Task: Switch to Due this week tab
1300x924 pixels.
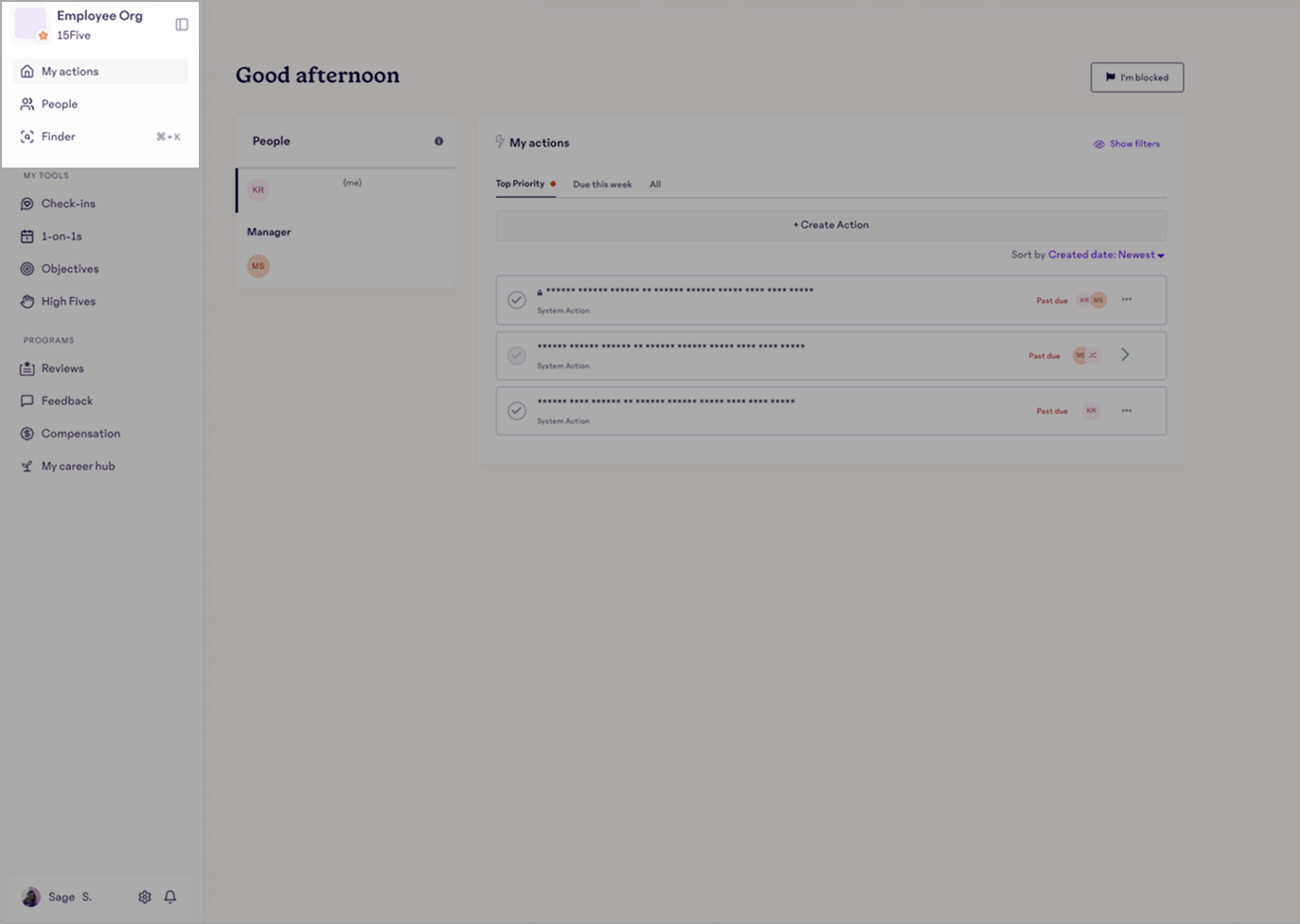Action: [602, 185]
